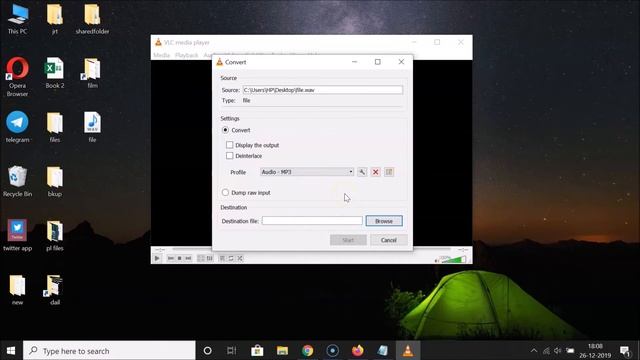Open VLC extended settings button
This screenshot has width=640, height=360.
[x=210, y=258]
